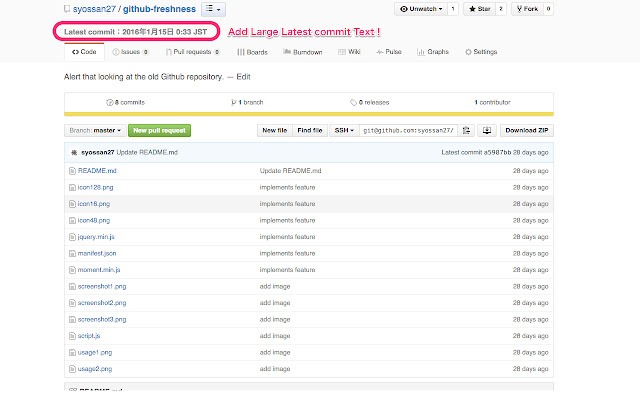640x400 pixels.
Task: Switch to the Issues tab
Action: tap(131, 52)
